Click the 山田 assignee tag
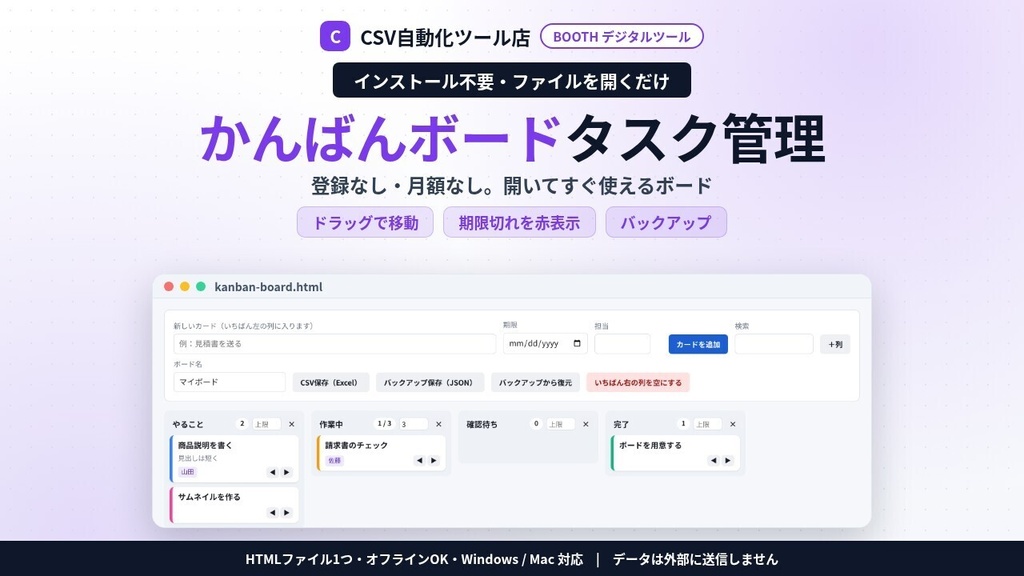The height and width of the screenshot is (576, 1024). (187, 472)
